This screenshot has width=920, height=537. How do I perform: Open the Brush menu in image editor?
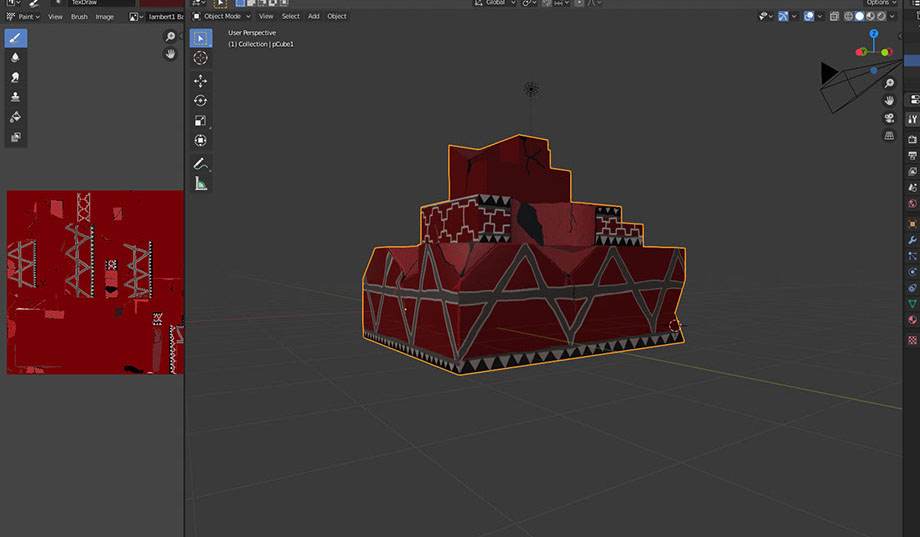click(x=79, y=16)
